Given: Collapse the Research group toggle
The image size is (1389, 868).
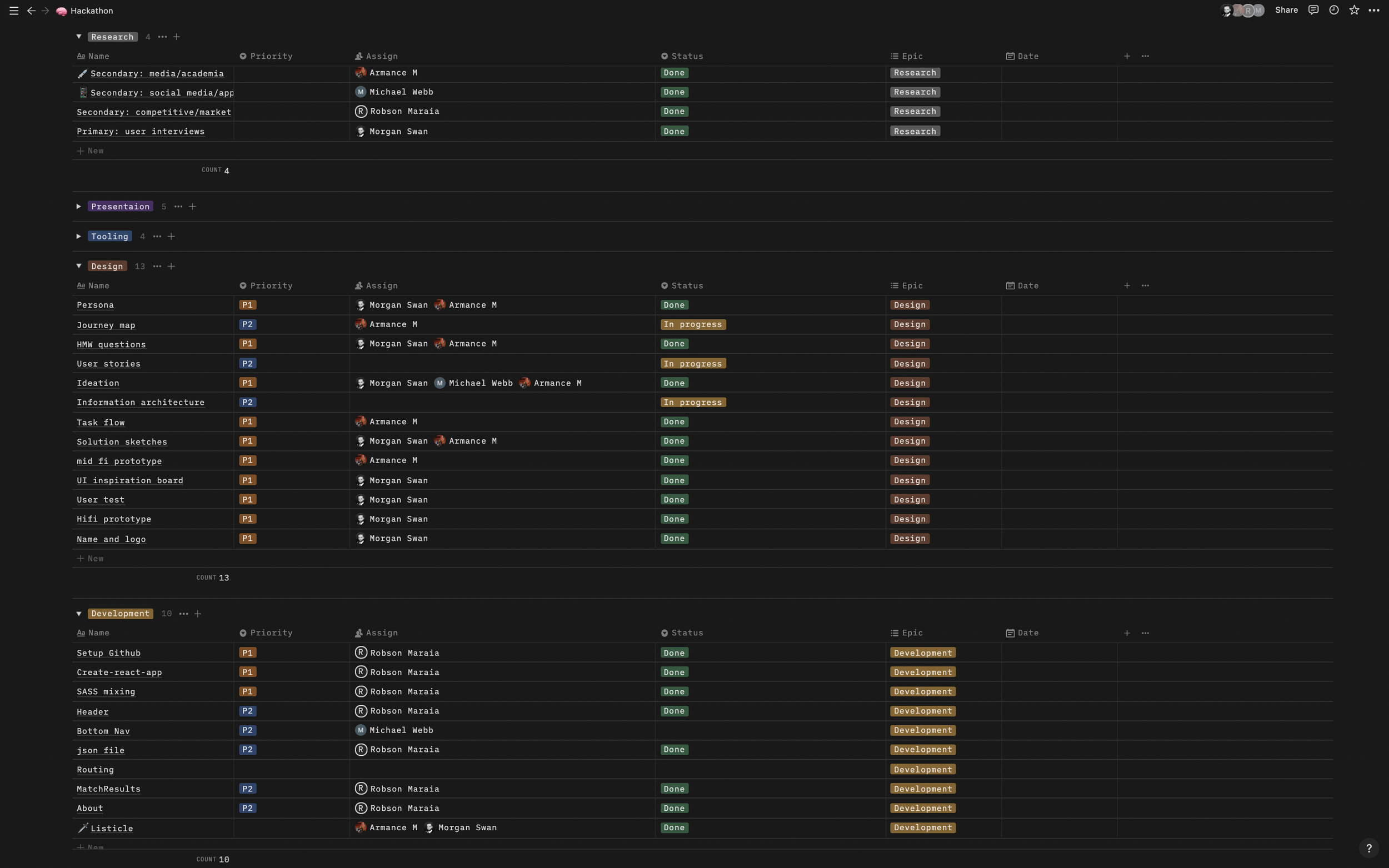Looking at the screenshot, I should click(79, 37).
